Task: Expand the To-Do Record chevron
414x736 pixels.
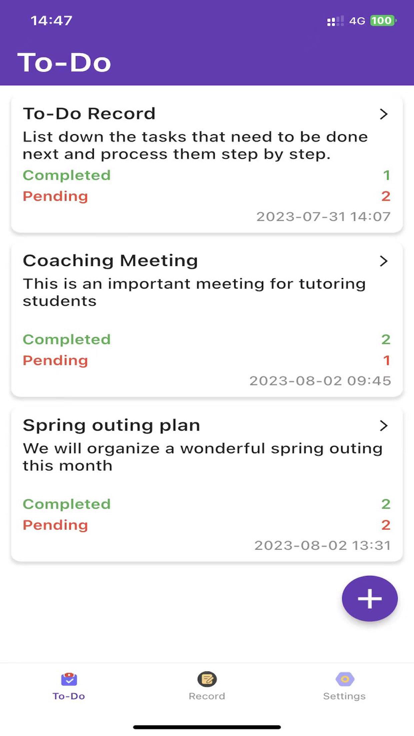Action: click(x=384, y=114)
